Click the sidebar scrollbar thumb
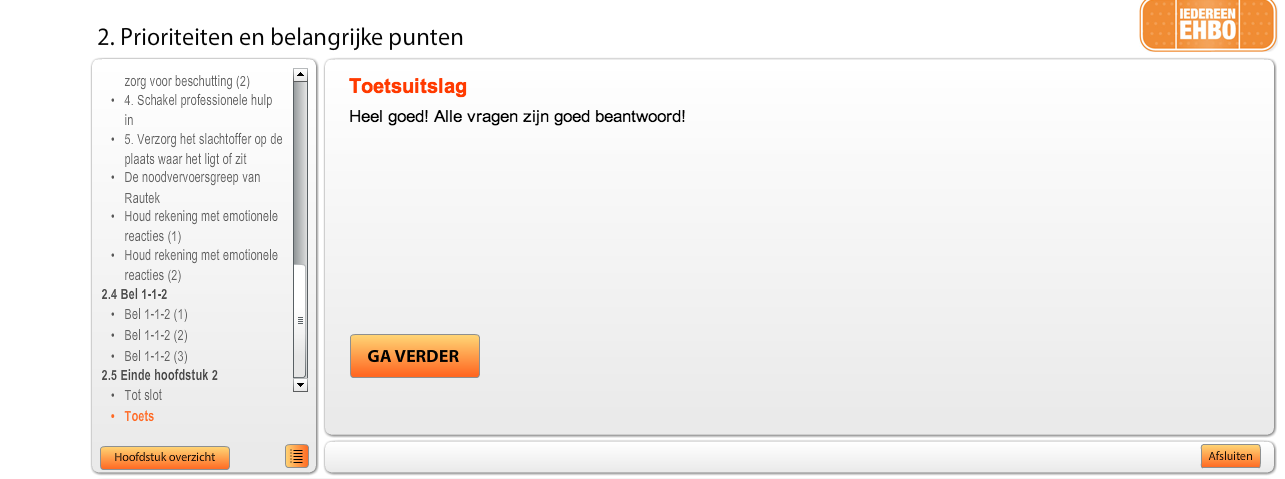The height and width of the screenshot is (479, 1285). tap(300, 320)
